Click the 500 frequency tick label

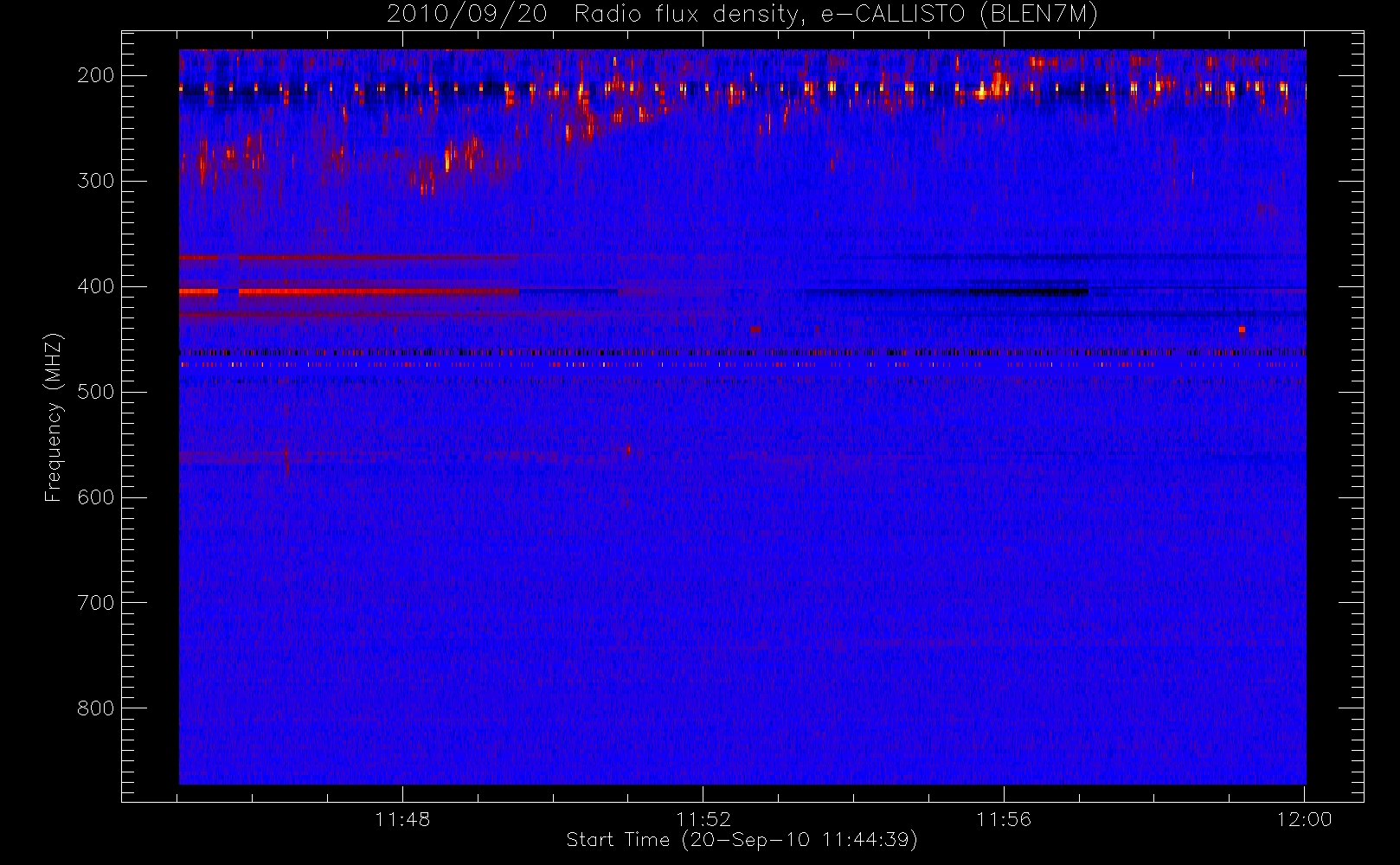(x=96, y=392)
